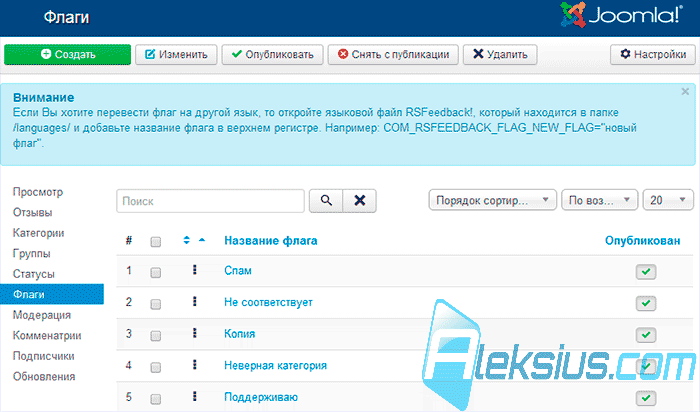The image size is (700, 412).
Task: Toggle published status of Поддерживаю
Action: click(646, 398)
